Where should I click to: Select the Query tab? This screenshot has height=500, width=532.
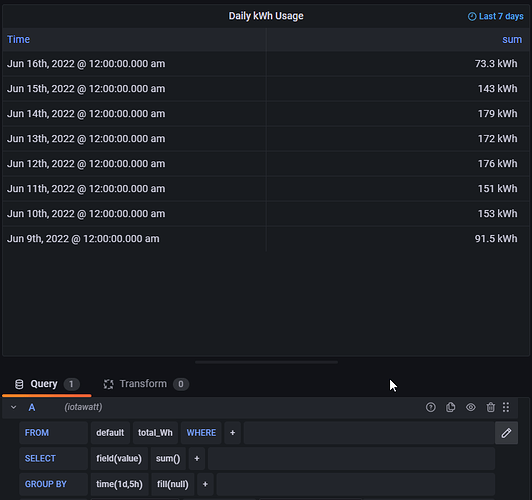click(47, 384)
